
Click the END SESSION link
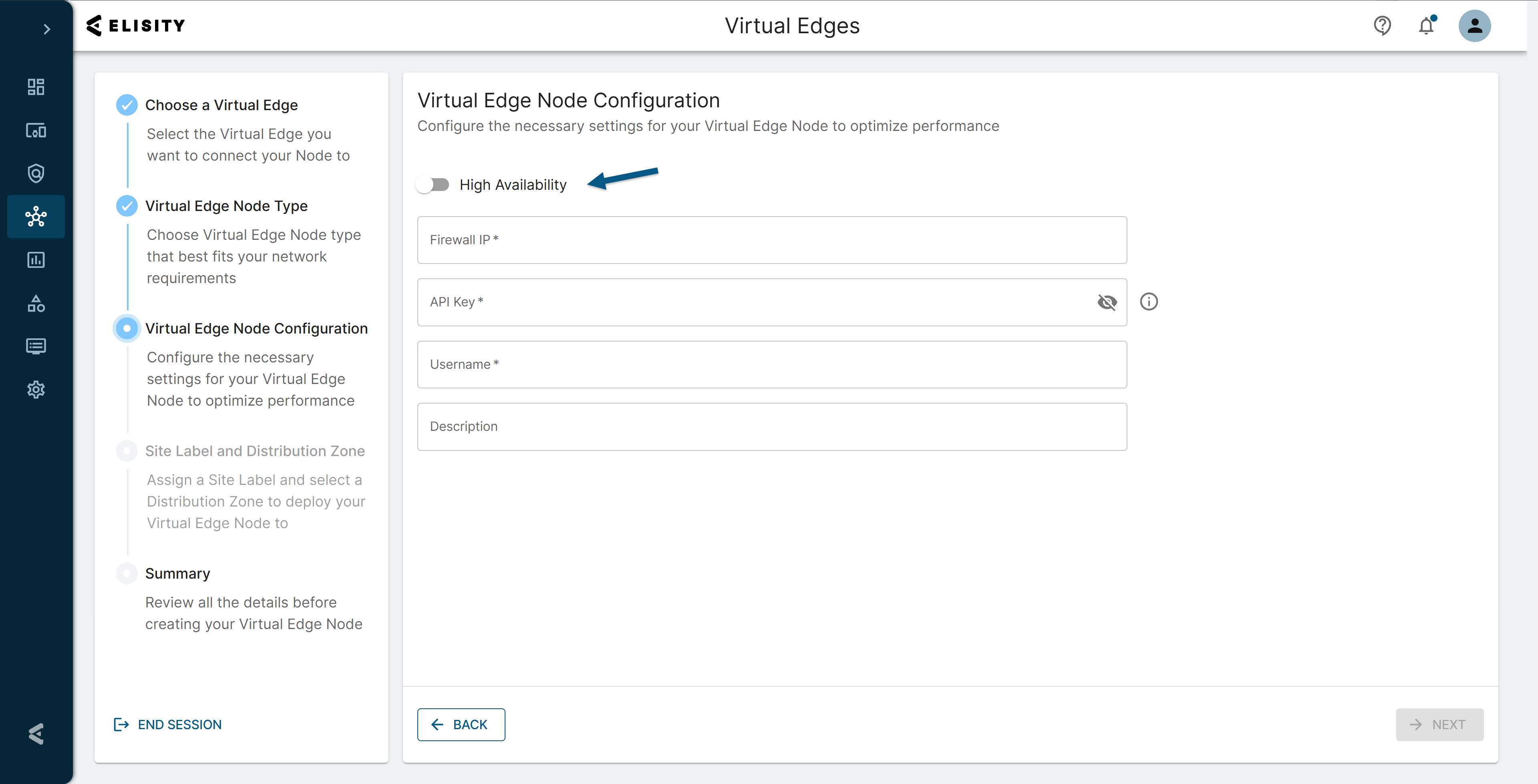[x=168, y=724]
